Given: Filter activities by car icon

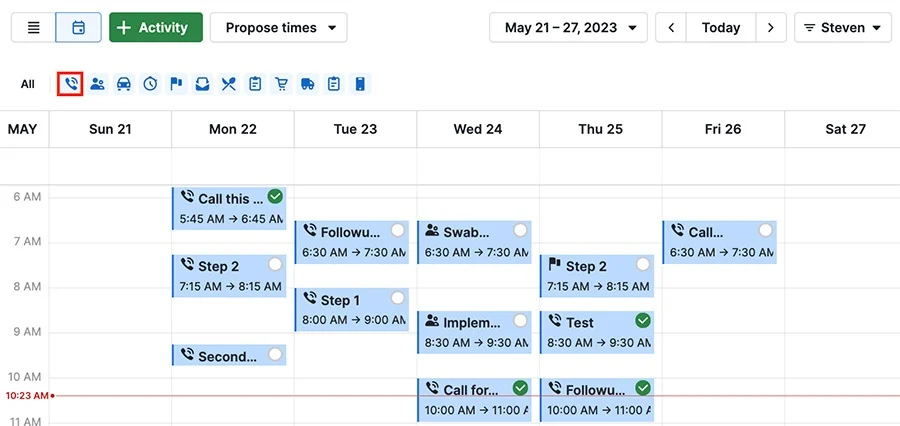Looking at the screenshot, I should tap(124, 84).
